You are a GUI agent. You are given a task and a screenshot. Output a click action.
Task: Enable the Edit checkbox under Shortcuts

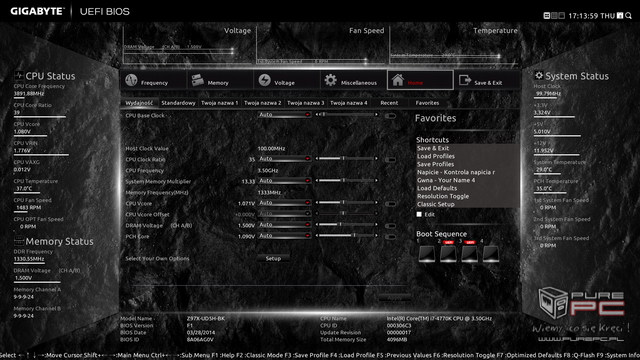coord(419,214)
